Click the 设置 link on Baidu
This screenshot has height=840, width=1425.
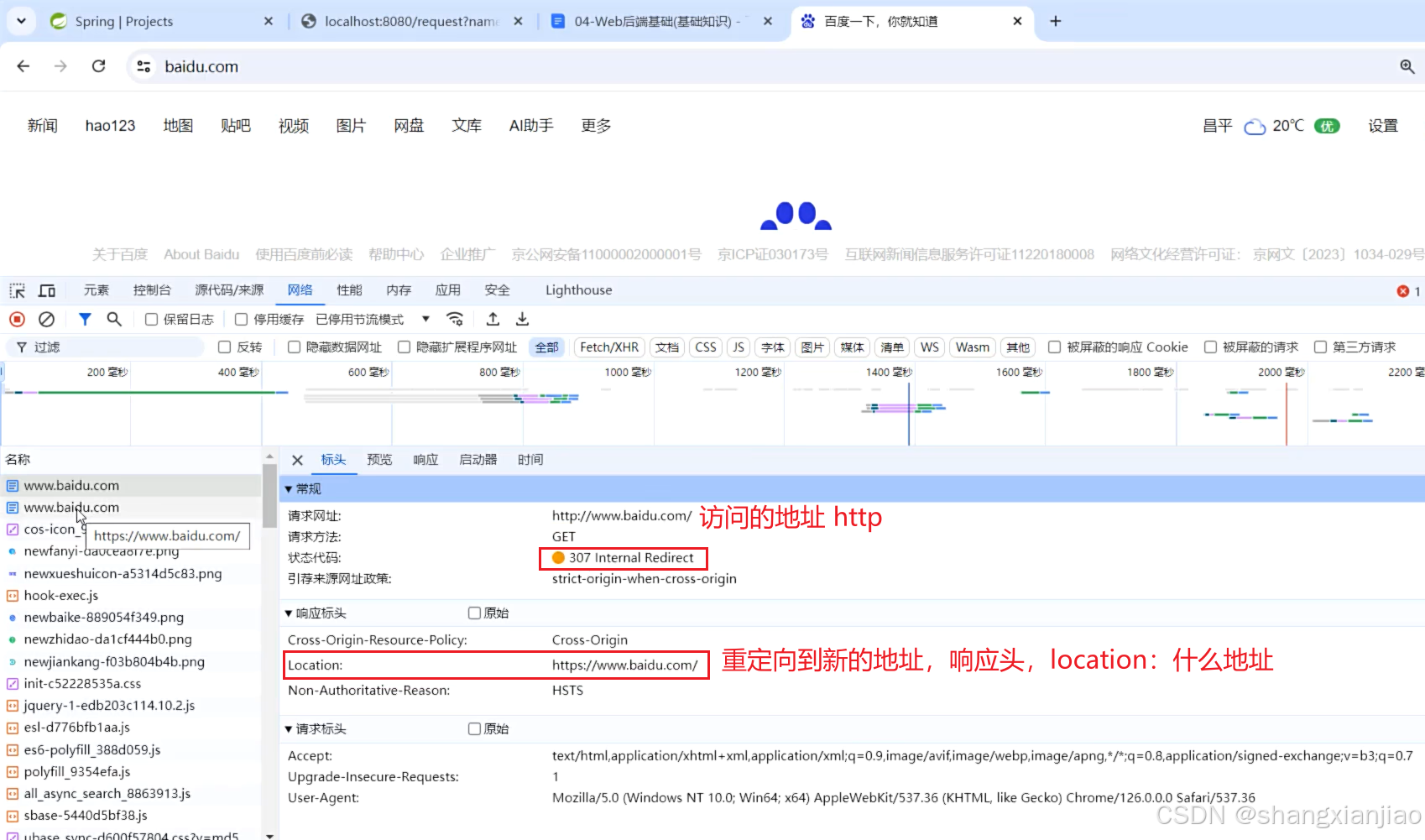coord(1383,126)
